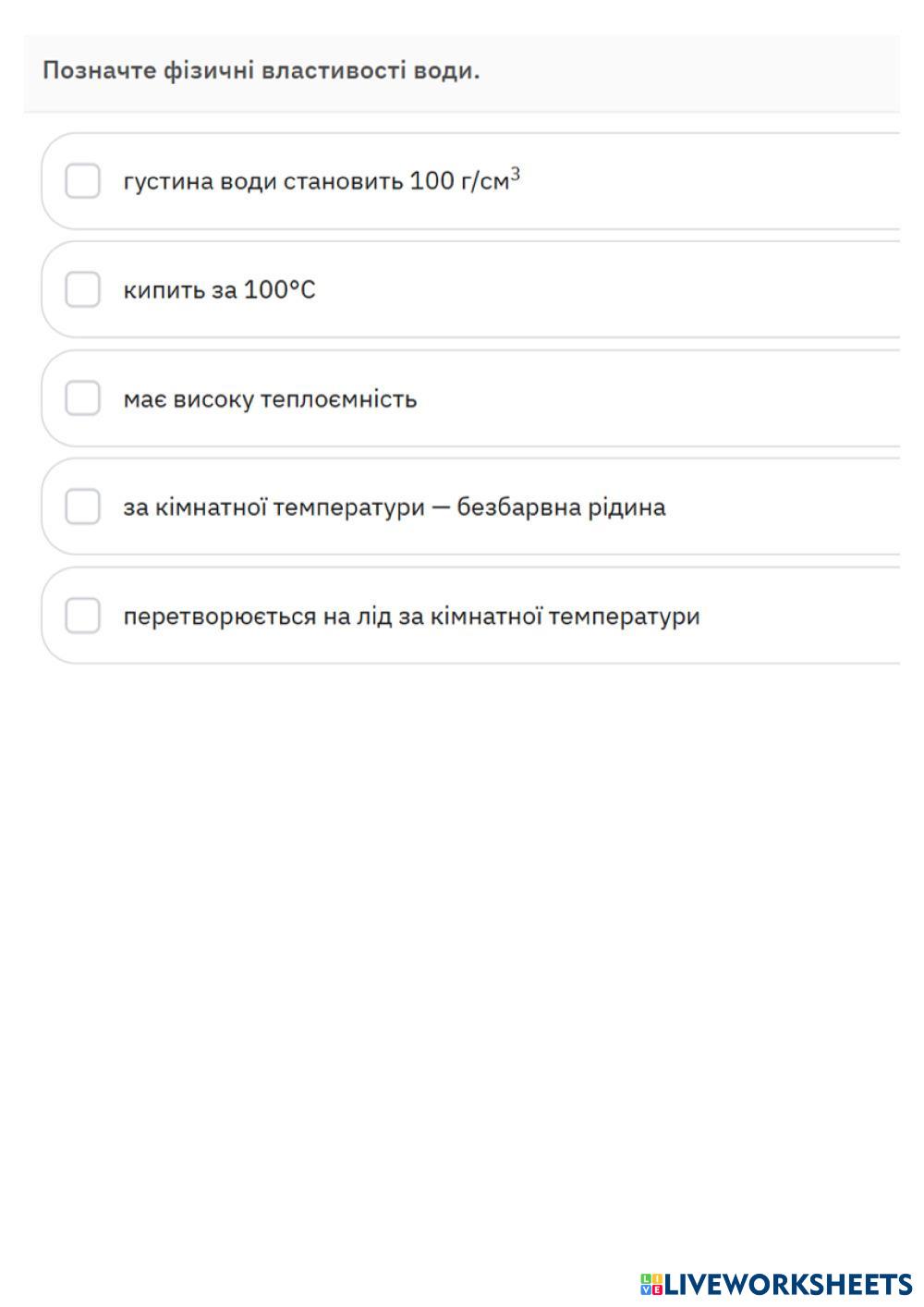Click the words 'безбарвна рідина' in the fourth option
Screen dimensions: 924x1307
(561, 507)
